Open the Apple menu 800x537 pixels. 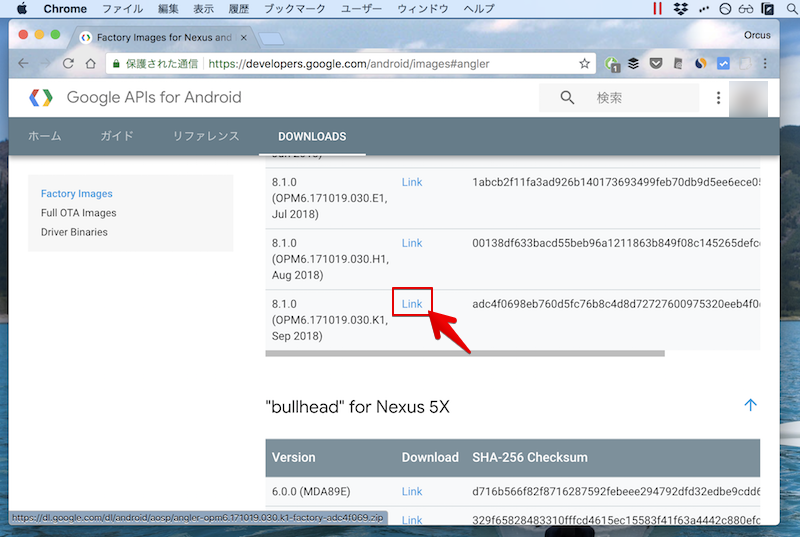point(22,9)
